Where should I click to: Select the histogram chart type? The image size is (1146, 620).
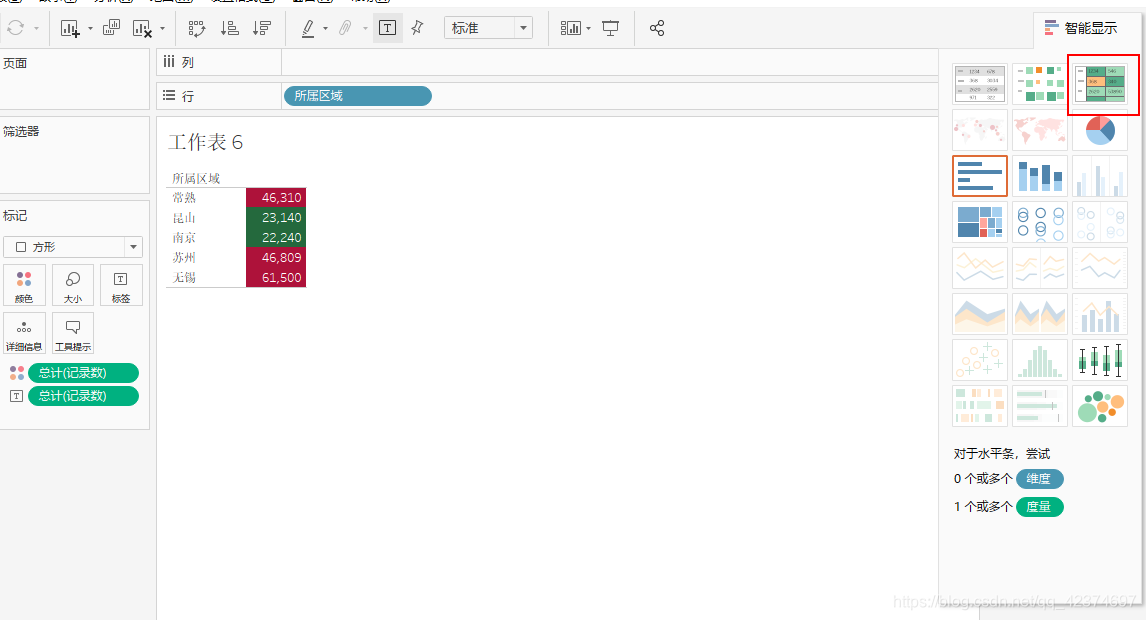click(1040, 360)
